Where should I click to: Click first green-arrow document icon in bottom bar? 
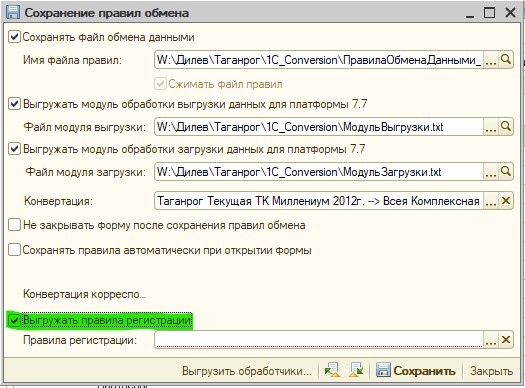click(x=332, y=370)
